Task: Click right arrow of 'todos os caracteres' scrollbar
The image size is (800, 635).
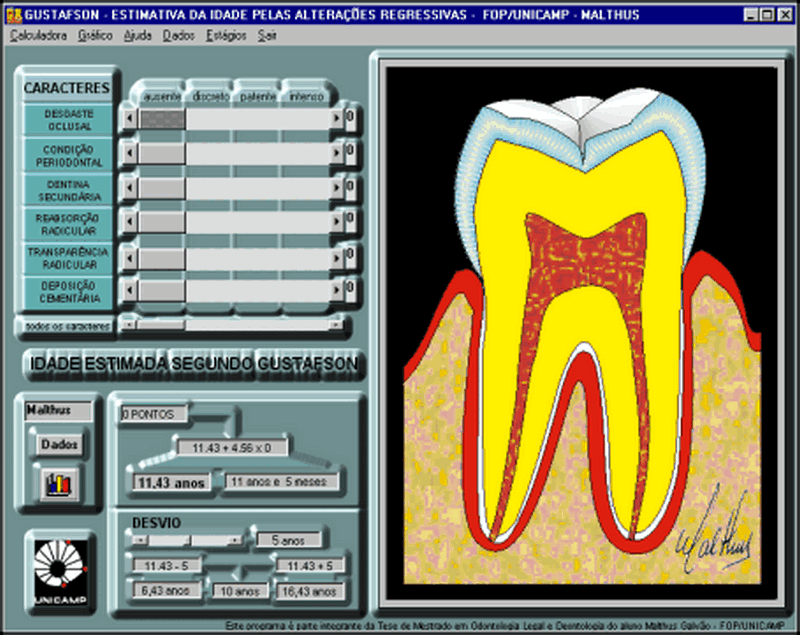Action: [x=336, y=325]
